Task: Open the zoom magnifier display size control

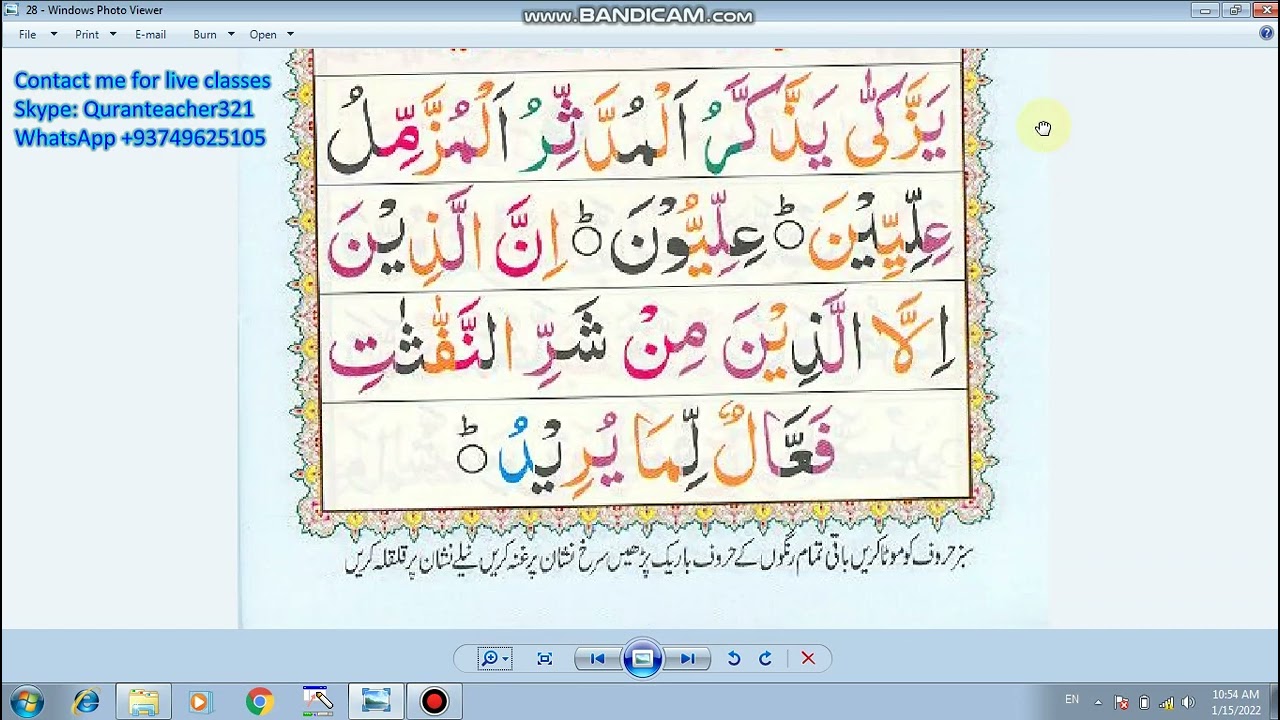Action: (494, 658)
